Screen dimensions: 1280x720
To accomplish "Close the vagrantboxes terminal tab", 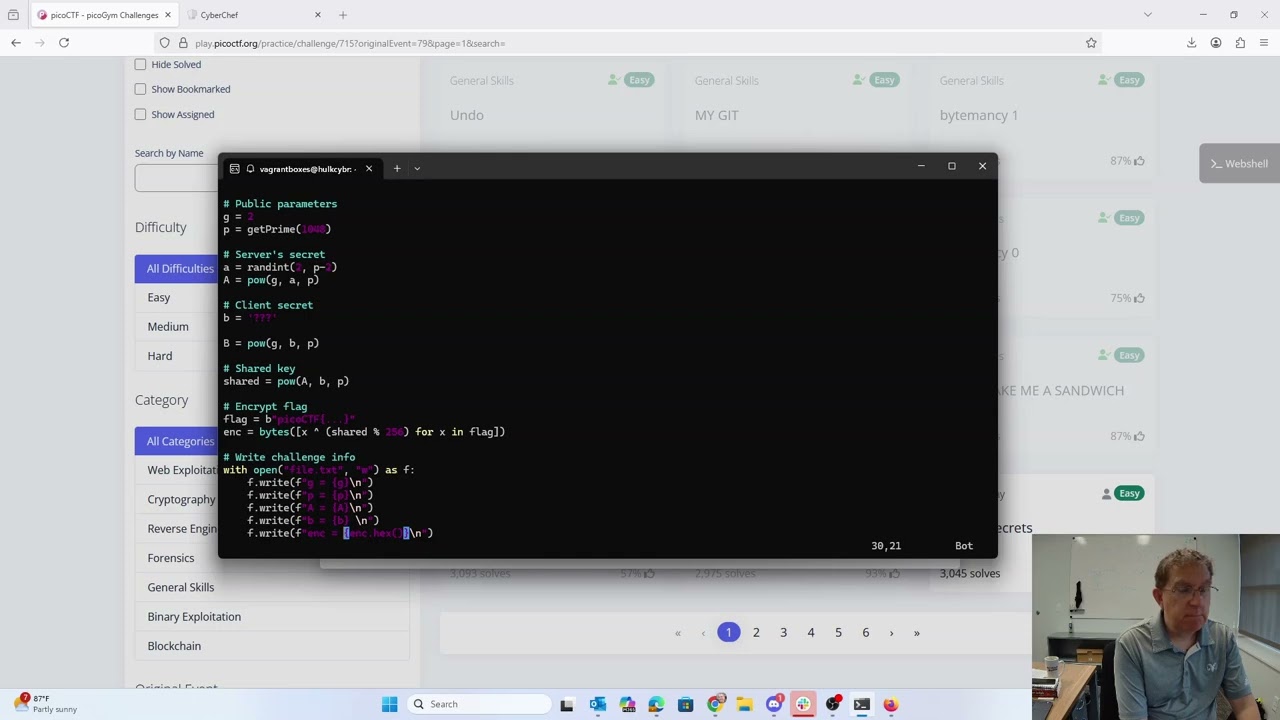I will (369, 168).
